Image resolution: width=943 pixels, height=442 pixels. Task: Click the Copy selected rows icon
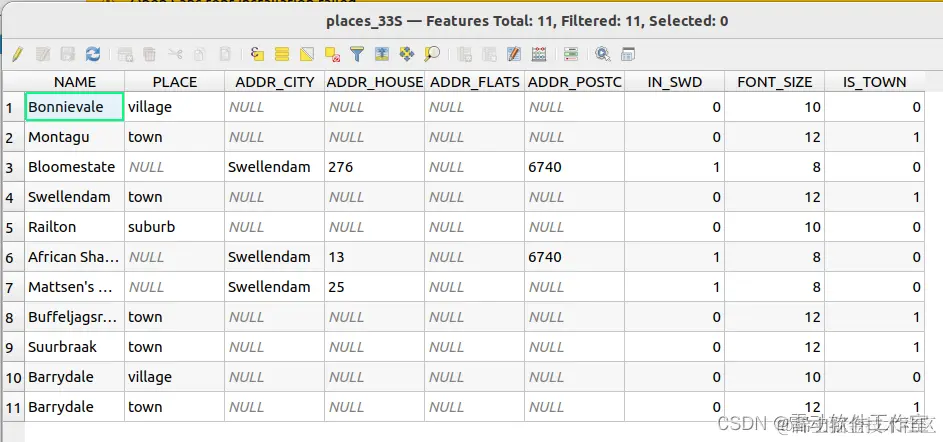(200, 54)
